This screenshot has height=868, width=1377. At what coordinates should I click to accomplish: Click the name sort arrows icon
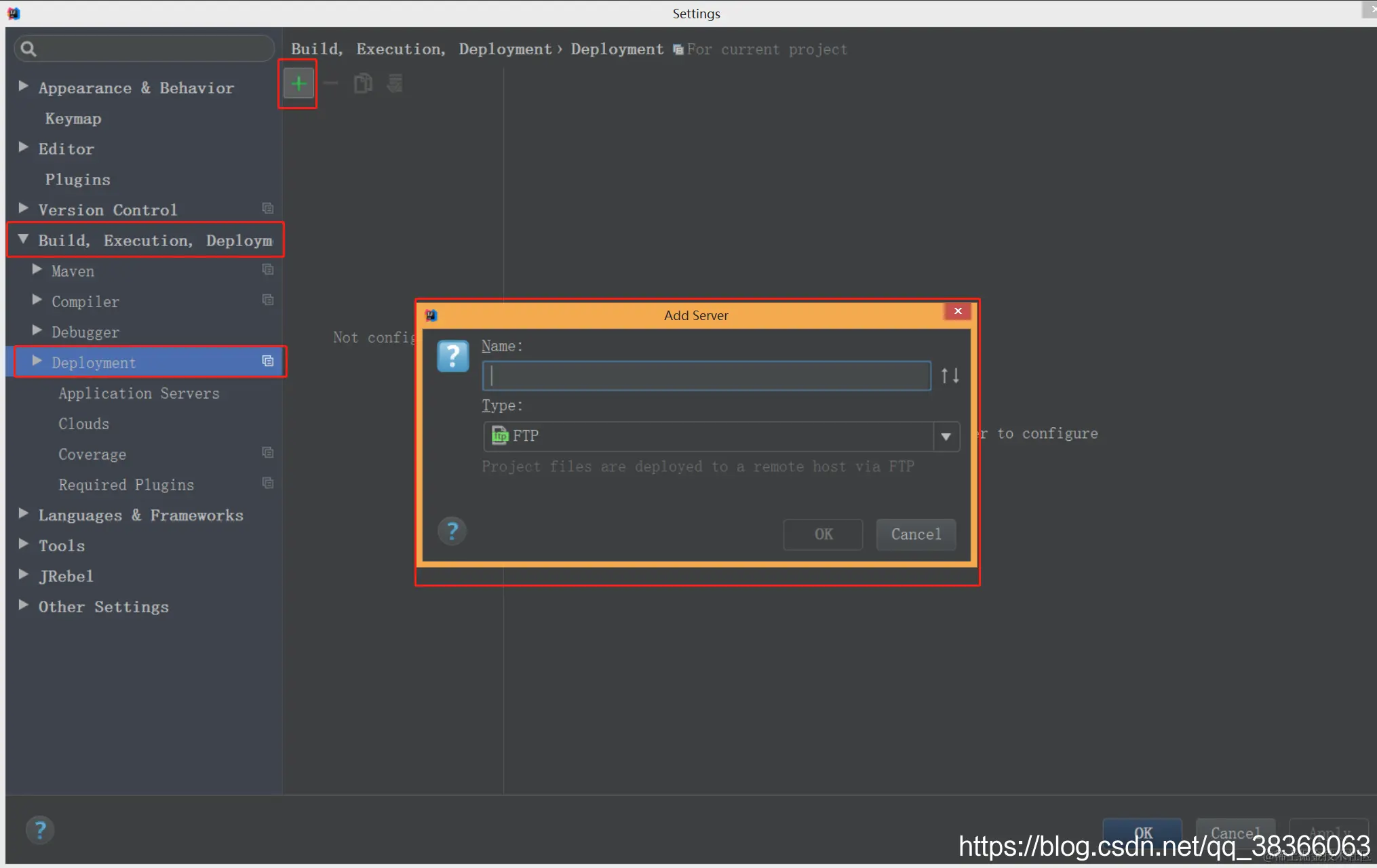(x=950, y=376)
